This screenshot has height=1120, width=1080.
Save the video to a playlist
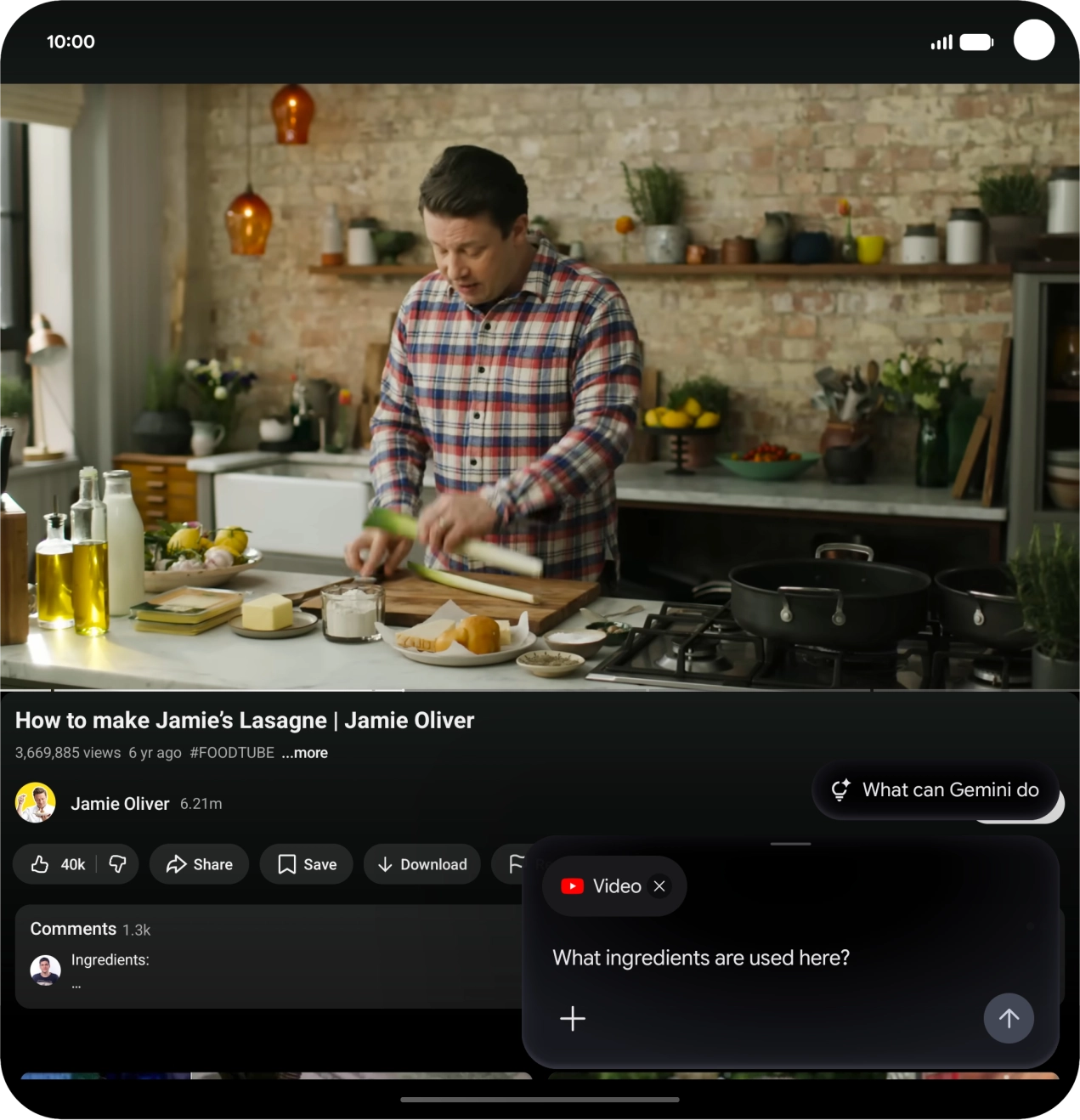(x=306, y=864)
